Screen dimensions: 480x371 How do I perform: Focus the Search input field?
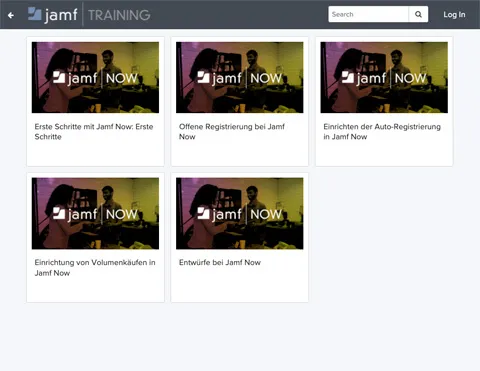[x=368, y=14]
